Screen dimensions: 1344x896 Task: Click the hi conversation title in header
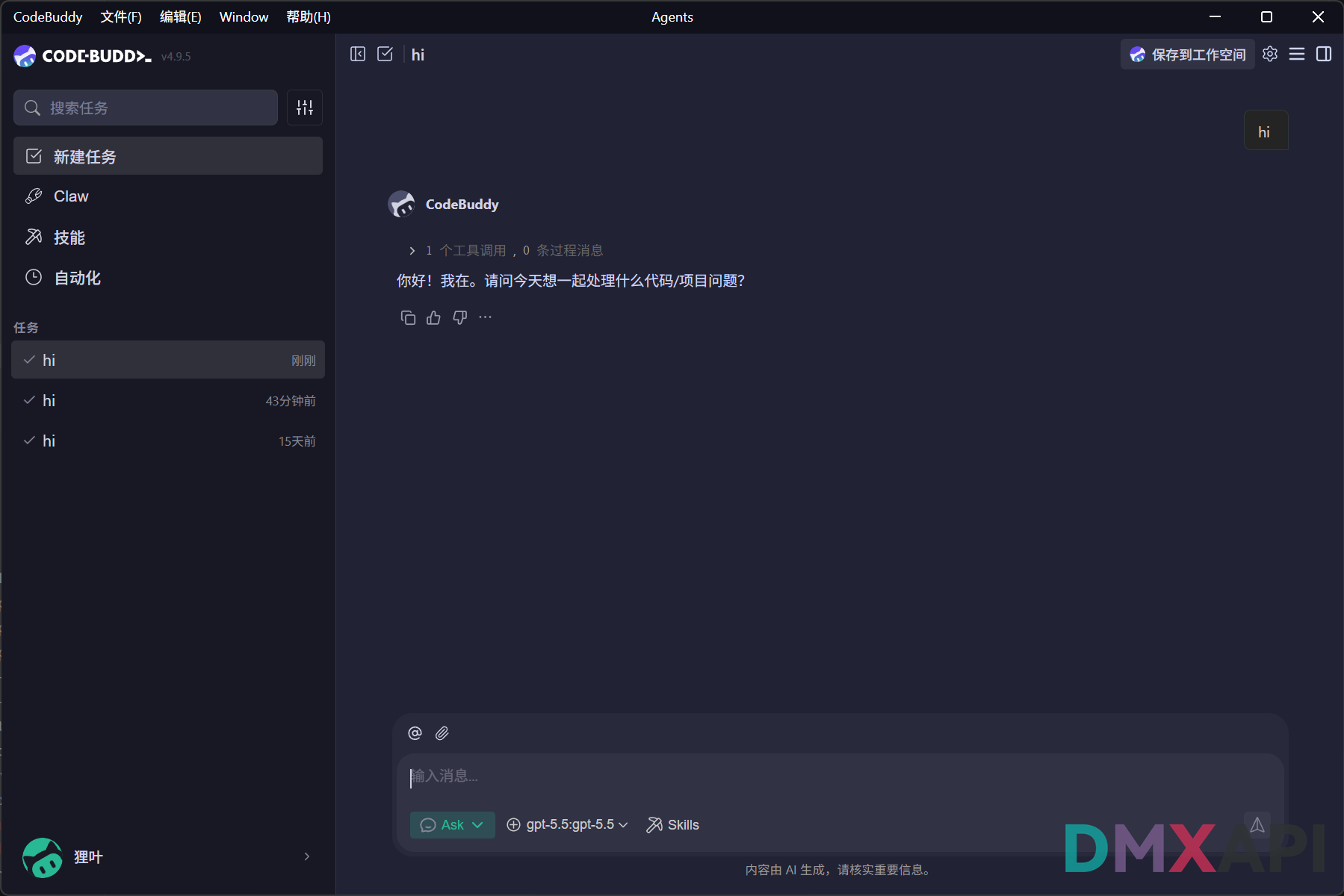coord(418,55)
